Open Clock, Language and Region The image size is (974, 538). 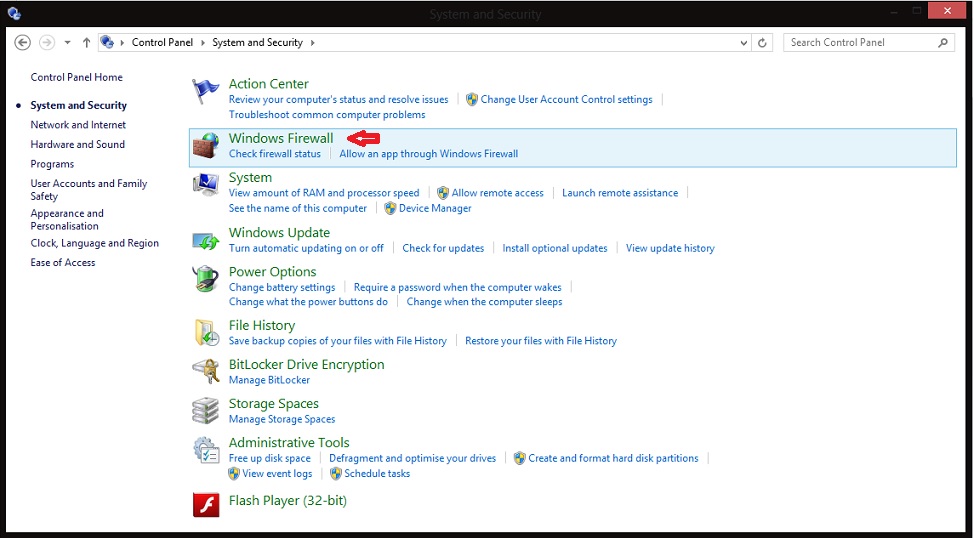[x=94, y=243]
